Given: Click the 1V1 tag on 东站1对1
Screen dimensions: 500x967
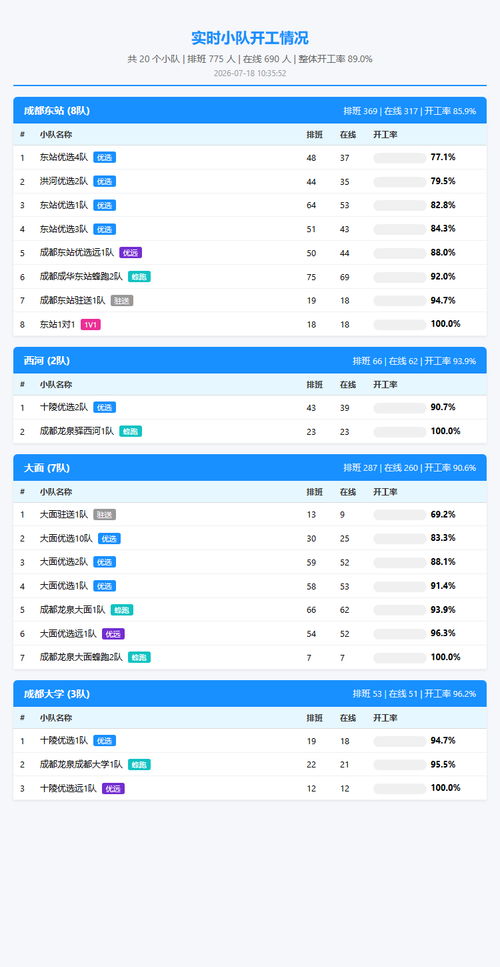Looking at the screenshot, I should (x=91, y=324).
